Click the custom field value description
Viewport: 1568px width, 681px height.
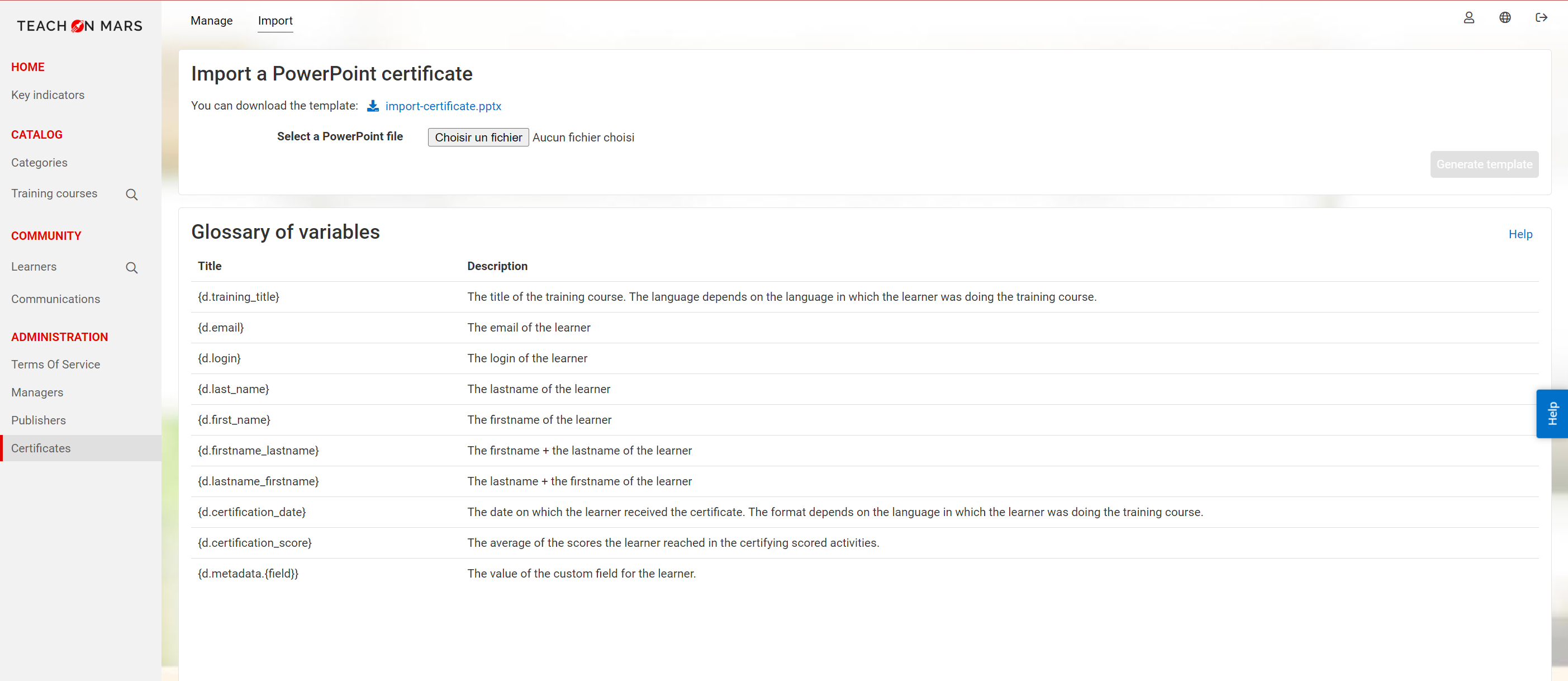pyautogui.click(x=581, y=574)
